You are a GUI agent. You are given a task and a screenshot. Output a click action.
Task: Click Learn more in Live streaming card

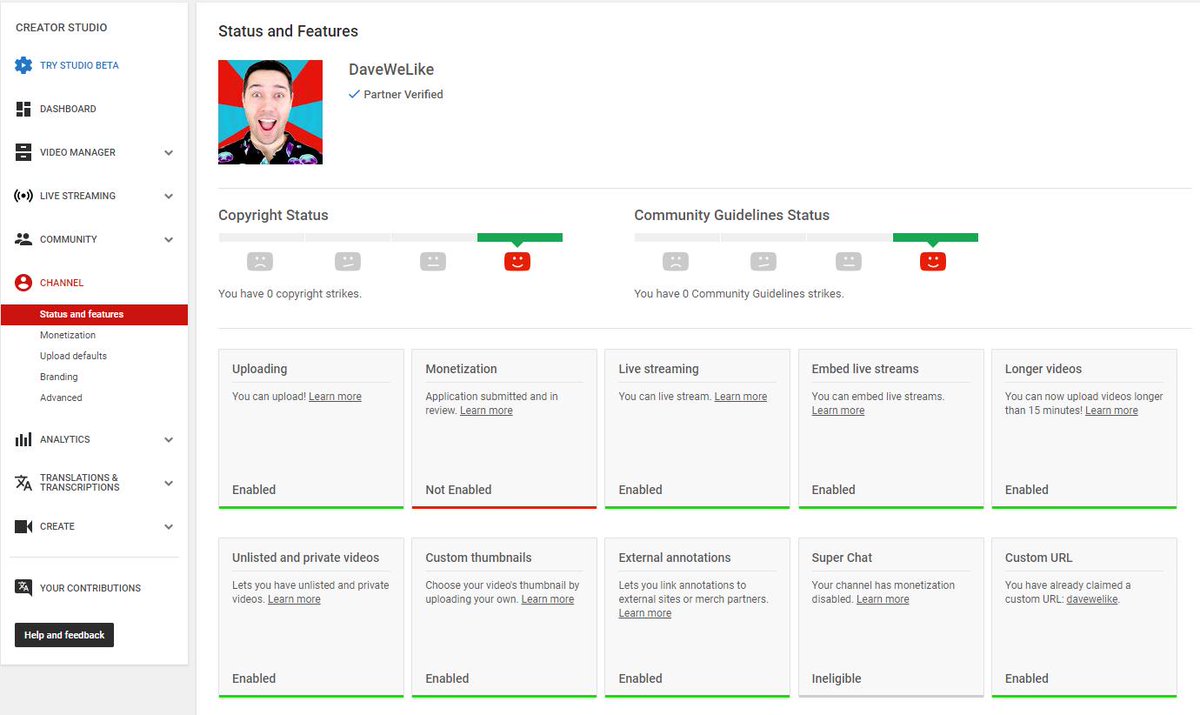coord(741,397)
